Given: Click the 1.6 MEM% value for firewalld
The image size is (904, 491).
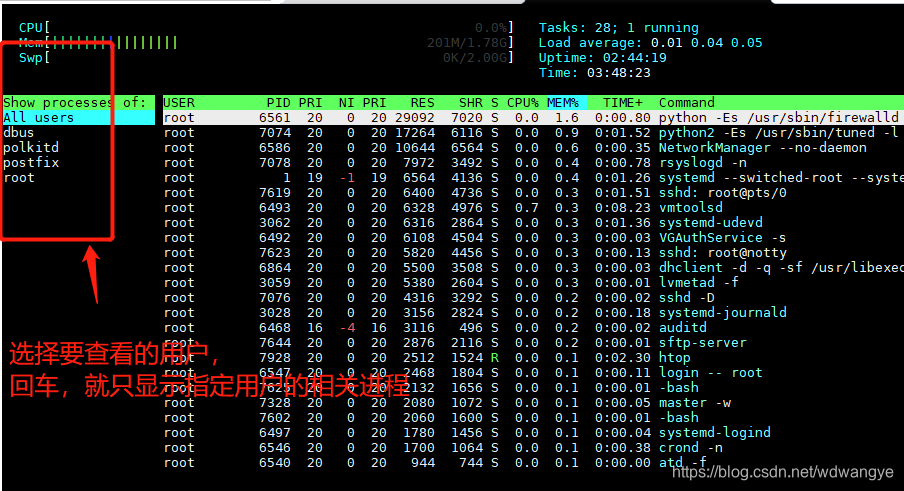Looking at the screenshot, I should coord(567,118).
